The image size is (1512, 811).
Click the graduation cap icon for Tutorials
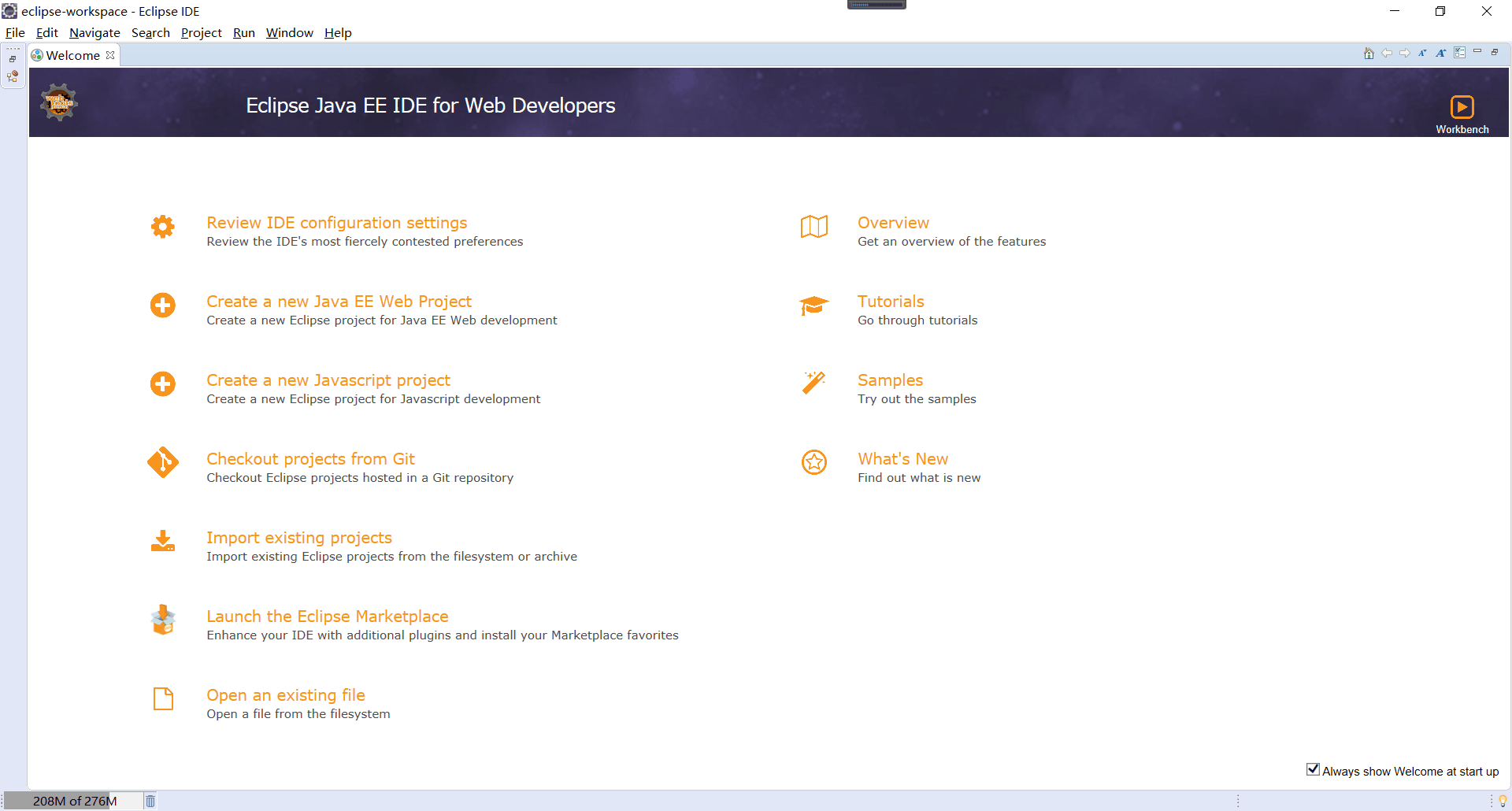tap(814, 306)
